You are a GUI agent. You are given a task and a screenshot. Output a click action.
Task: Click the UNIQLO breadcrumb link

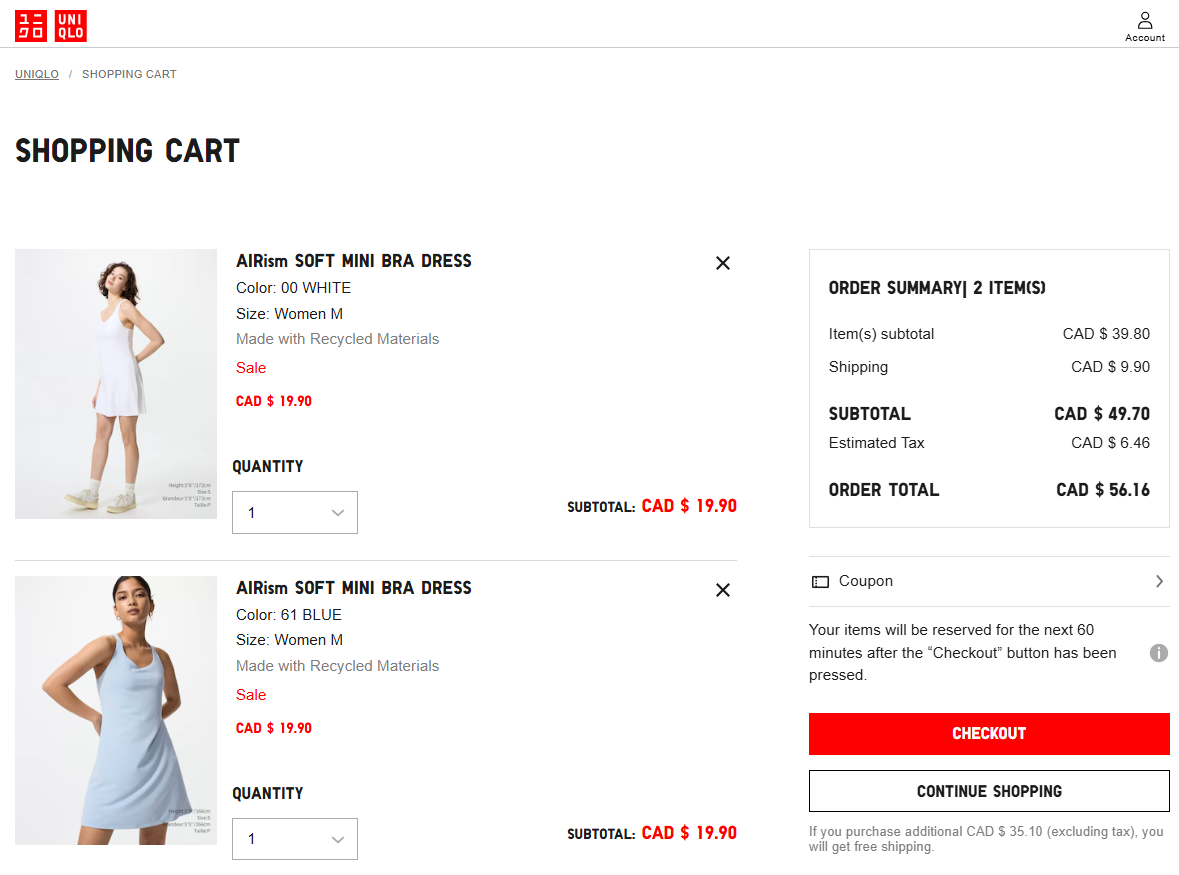pos(36,74)
